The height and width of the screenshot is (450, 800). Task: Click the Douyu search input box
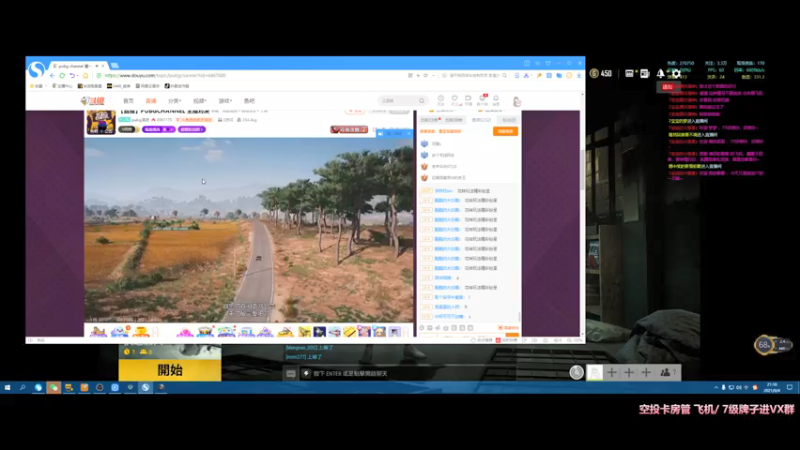[402, 101]
